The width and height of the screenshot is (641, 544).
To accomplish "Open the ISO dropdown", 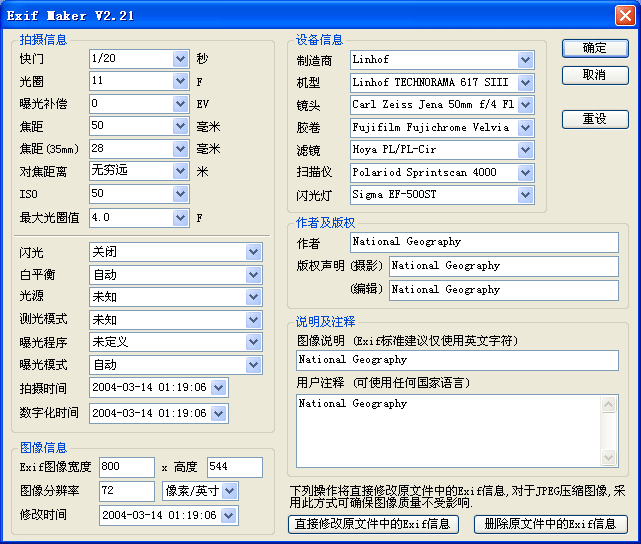I will (180, 194).
